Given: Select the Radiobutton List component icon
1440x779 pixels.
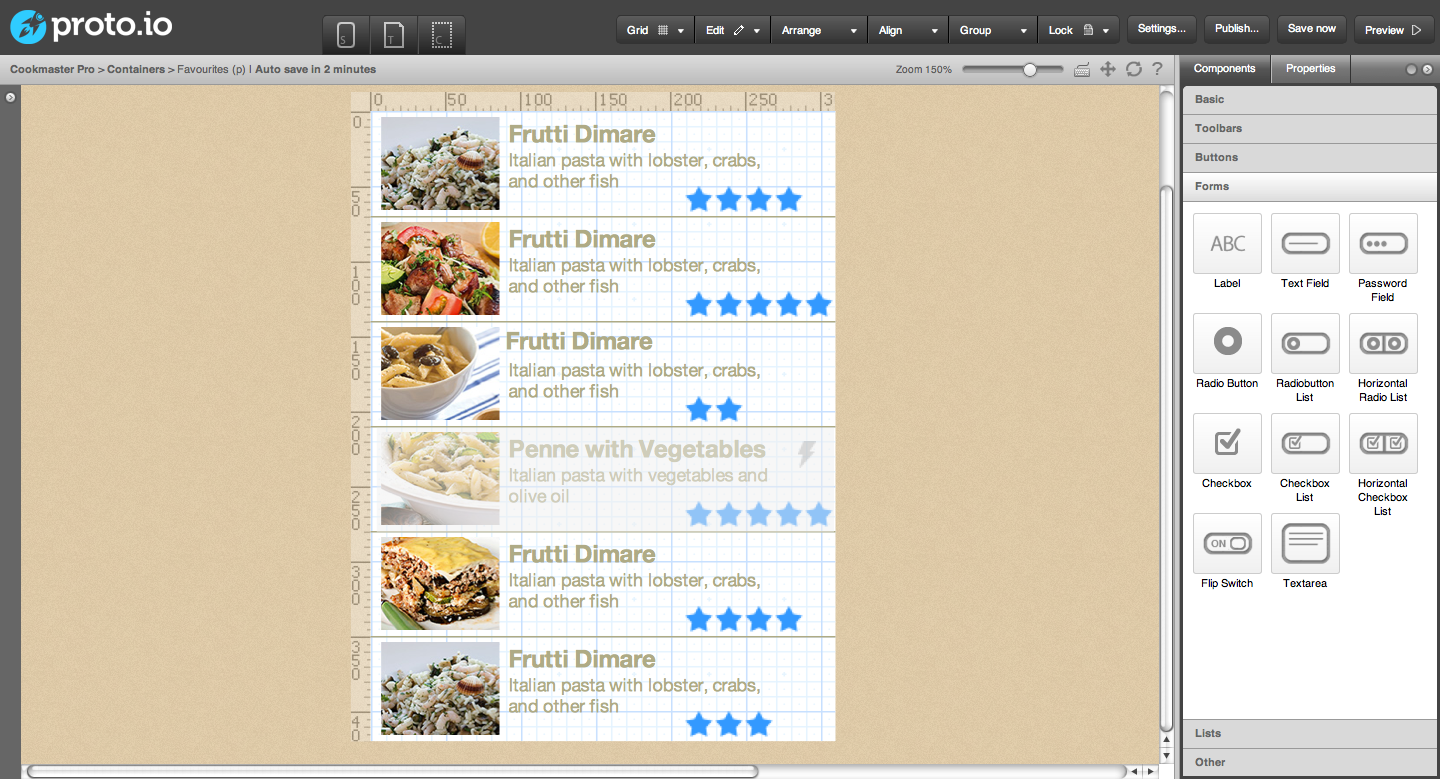Looking at the screenshot, I should [x=1305, y=343].
